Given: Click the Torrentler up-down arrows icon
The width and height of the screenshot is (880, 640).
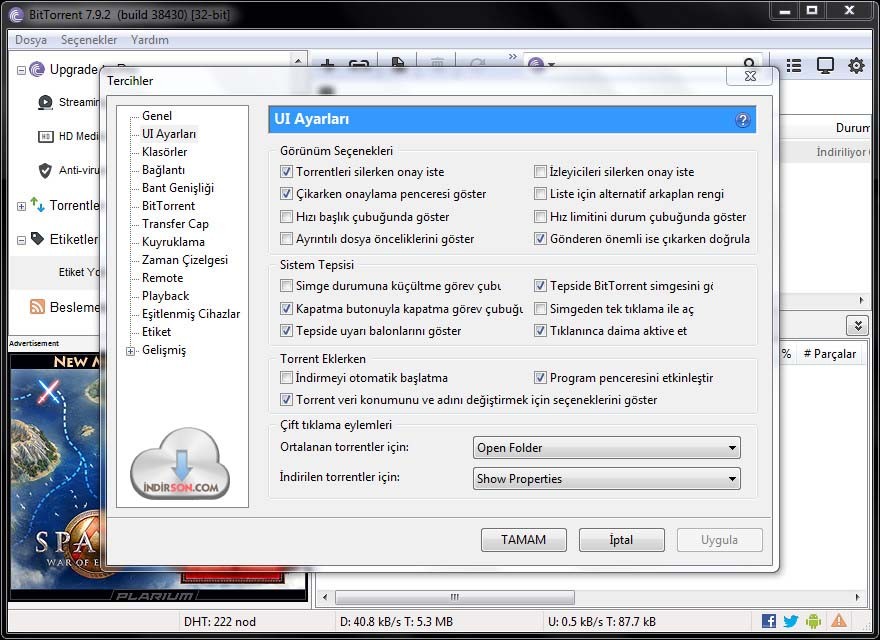Looking at the screenshot, I should pos(37,205).
